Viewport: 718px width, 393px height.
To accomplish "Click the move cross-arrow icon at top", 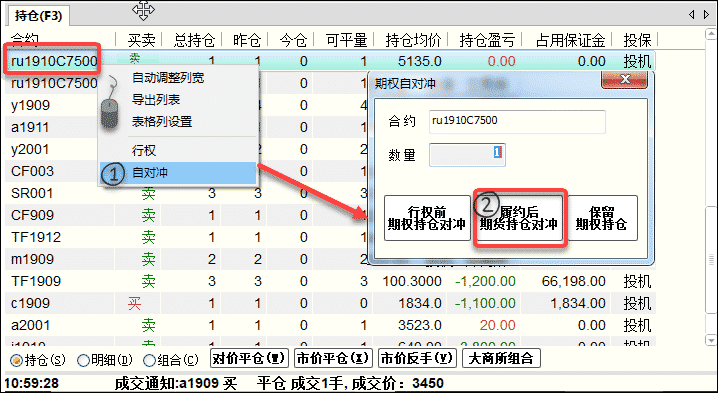I will pyautogui.click(x=143, y=11).
